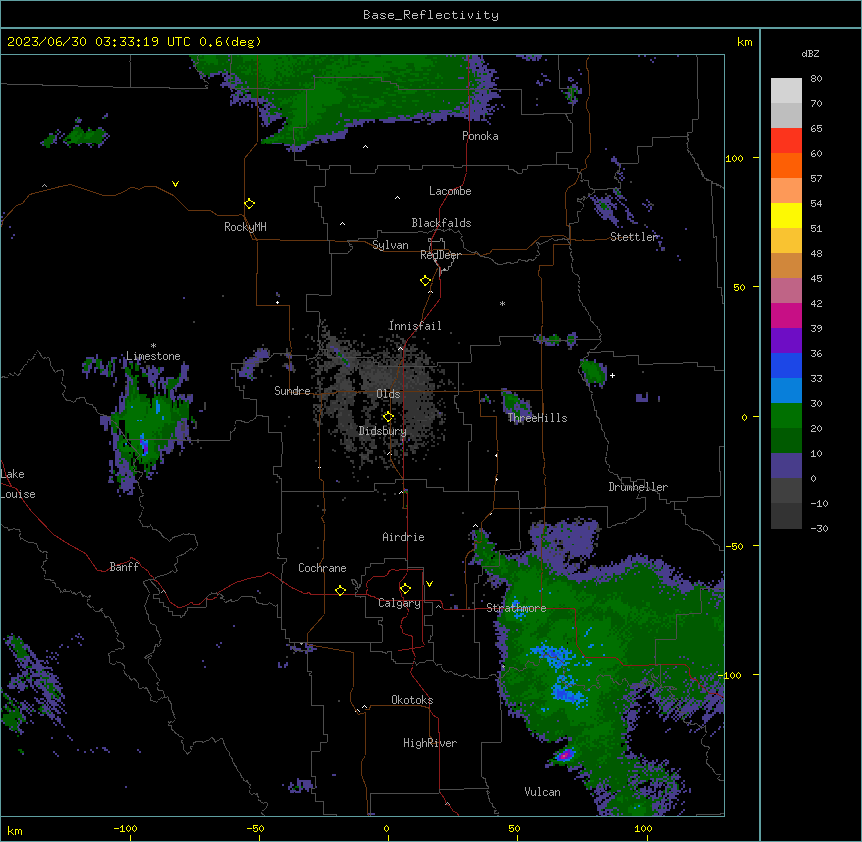
Task: Click the white asterisk marker east of Innisfail
Action: click(502, 303)
